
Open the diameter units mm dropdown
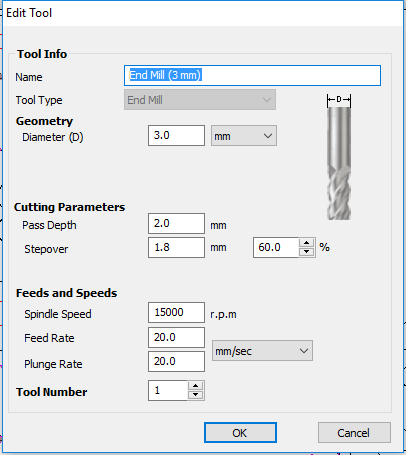point(244,136)
